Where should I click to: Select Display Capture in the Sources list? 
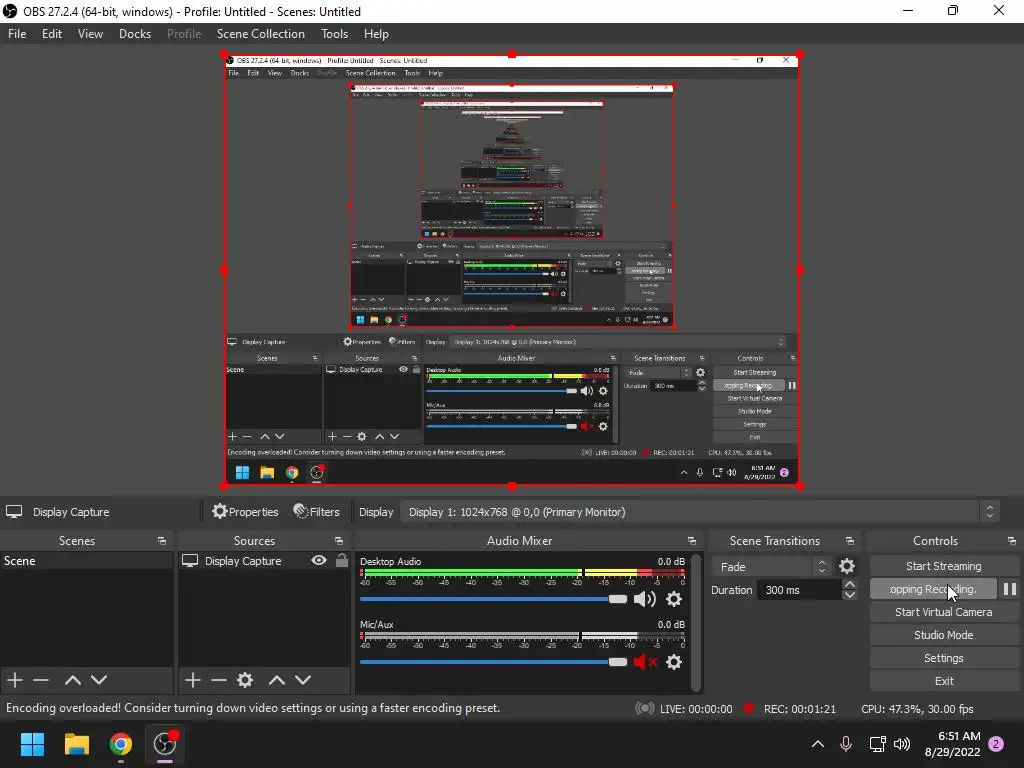[243, 561]
